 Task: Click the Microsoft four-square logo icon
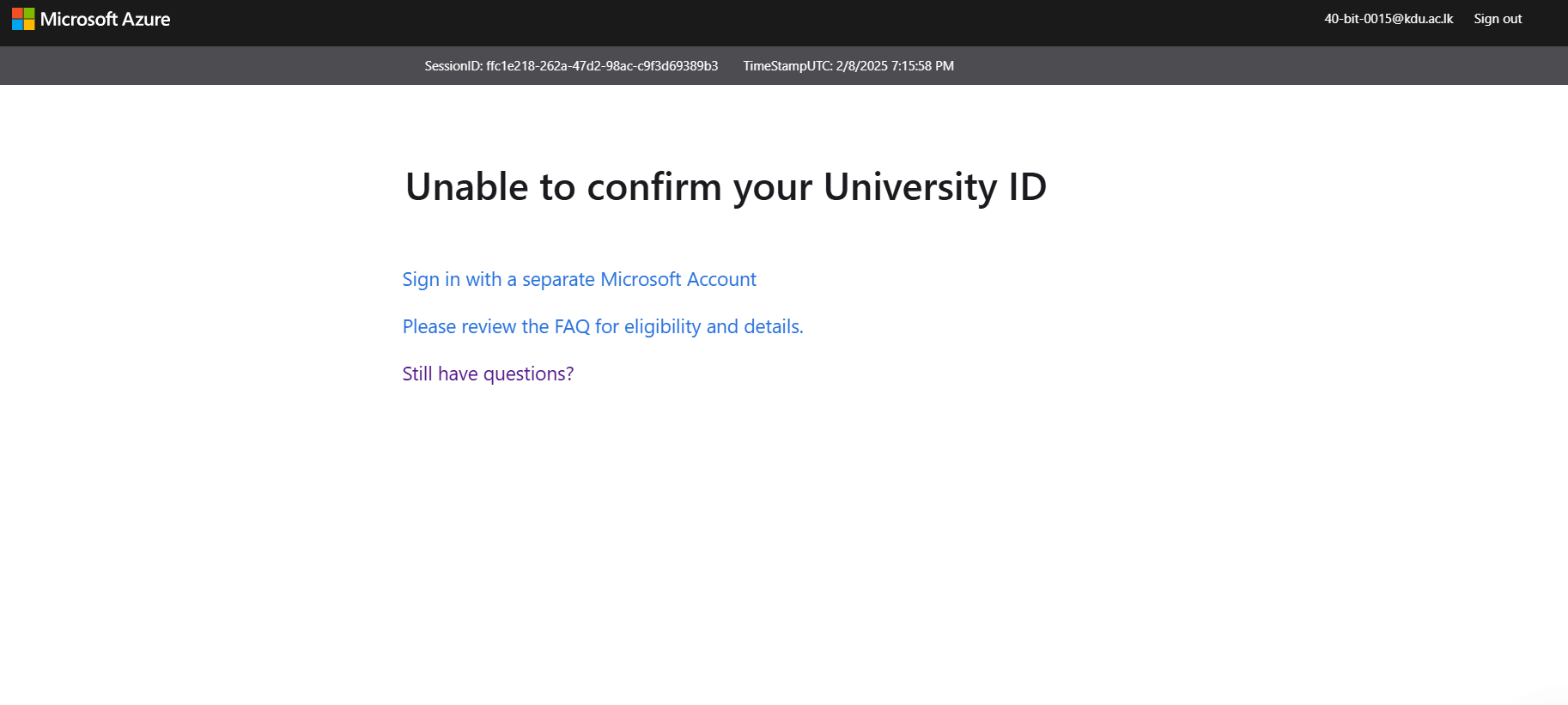pyautogui.click(x=23, y=19)
